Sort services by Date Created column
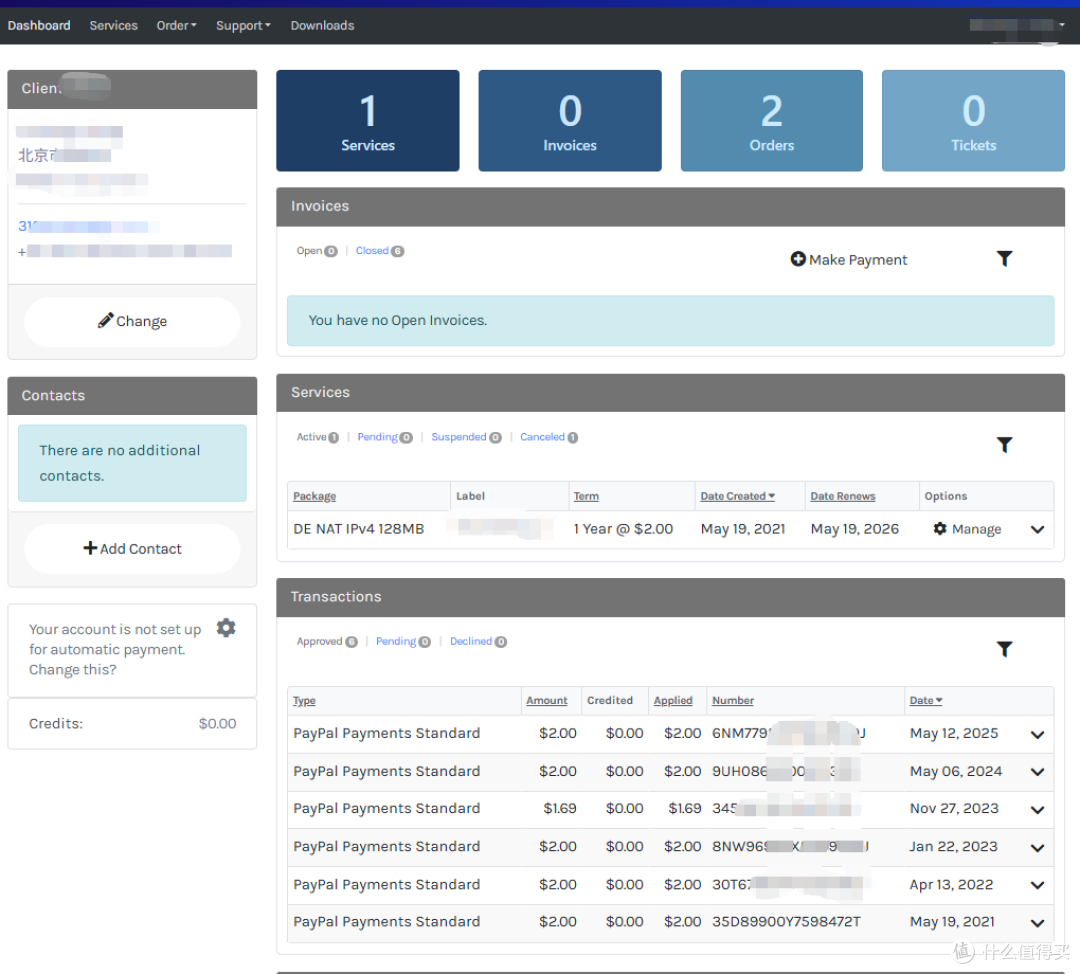 (738, 496)
